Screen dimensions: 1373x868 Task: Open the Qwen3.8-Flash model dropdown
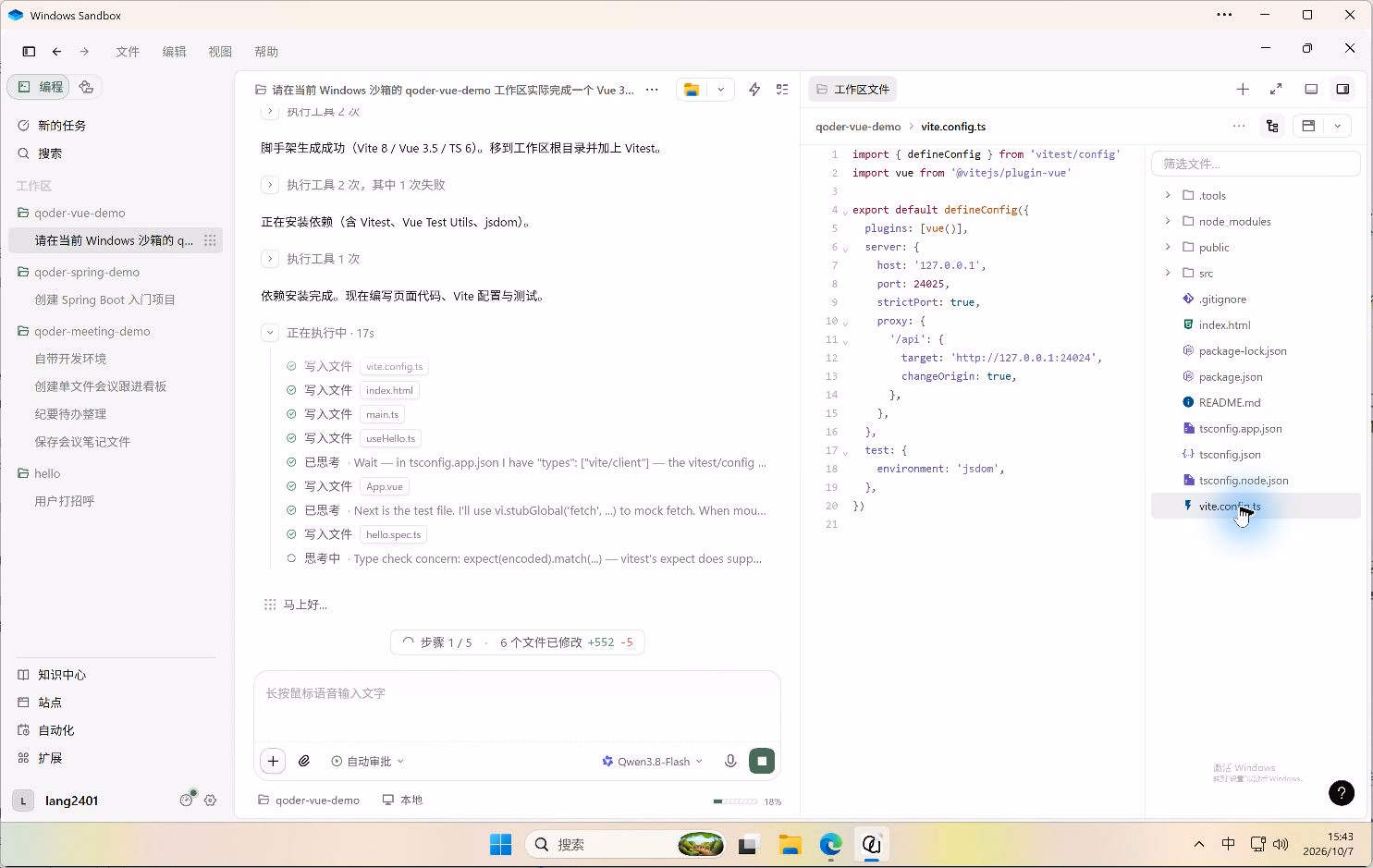pyautogui.click(x=653, y=762)
